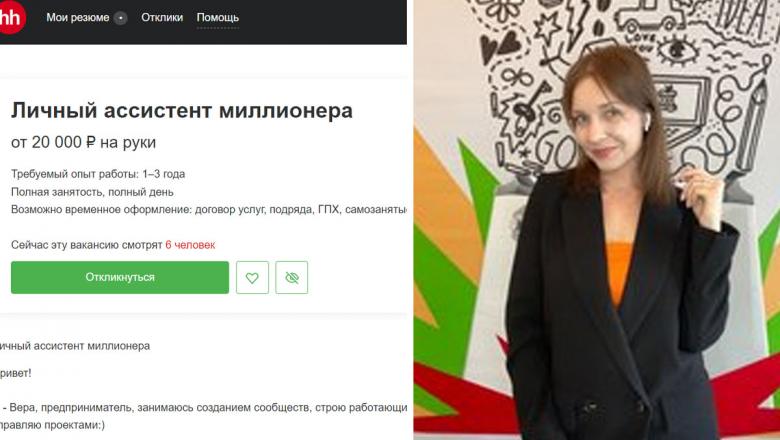The height and width of the screenshot is (440, 780).
Task: Add vacancy to favorites with heart icon
Action: tap(252, 277)
